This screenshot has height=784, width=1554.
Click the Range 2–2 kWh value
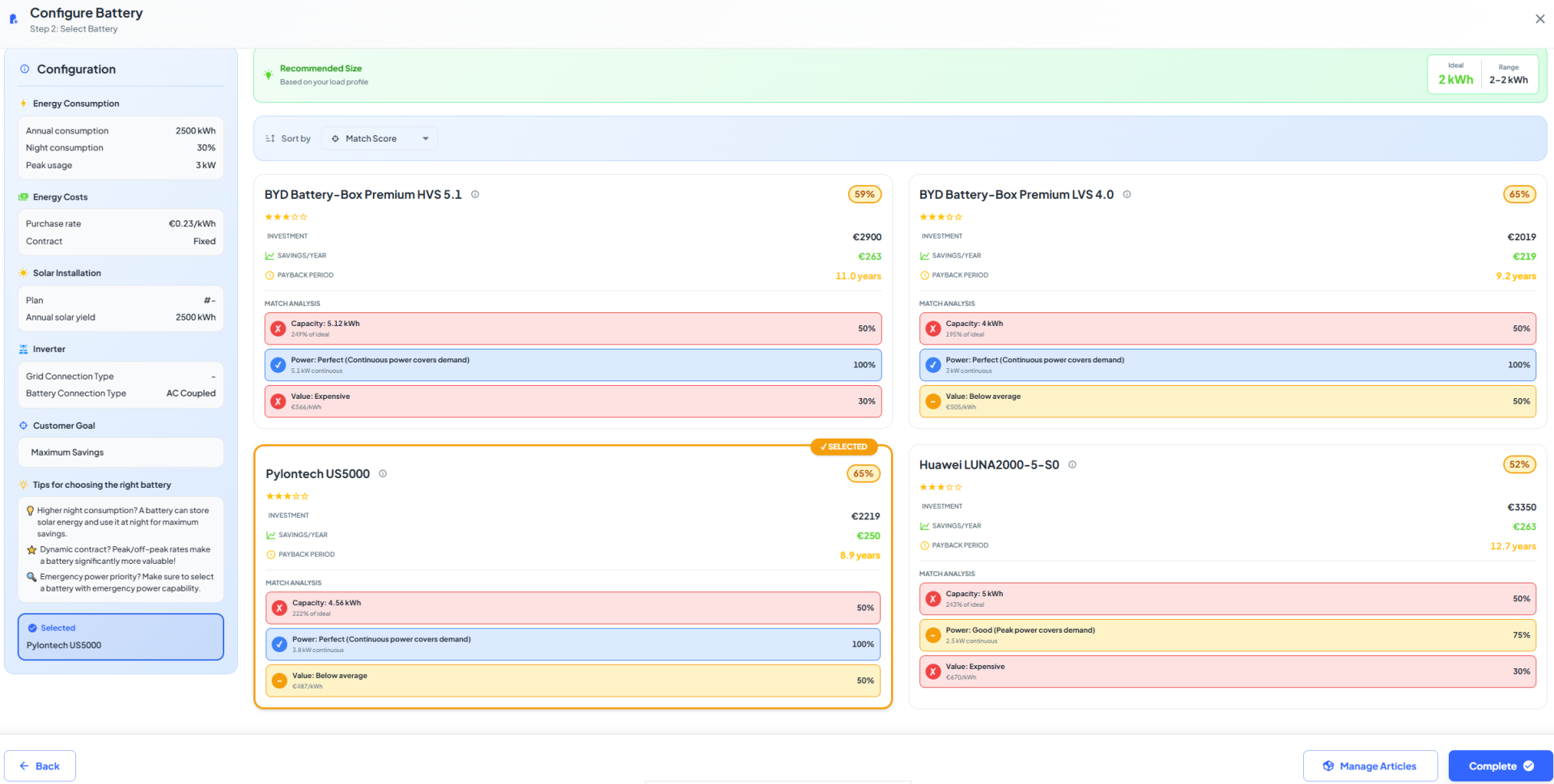(1509, 79)
